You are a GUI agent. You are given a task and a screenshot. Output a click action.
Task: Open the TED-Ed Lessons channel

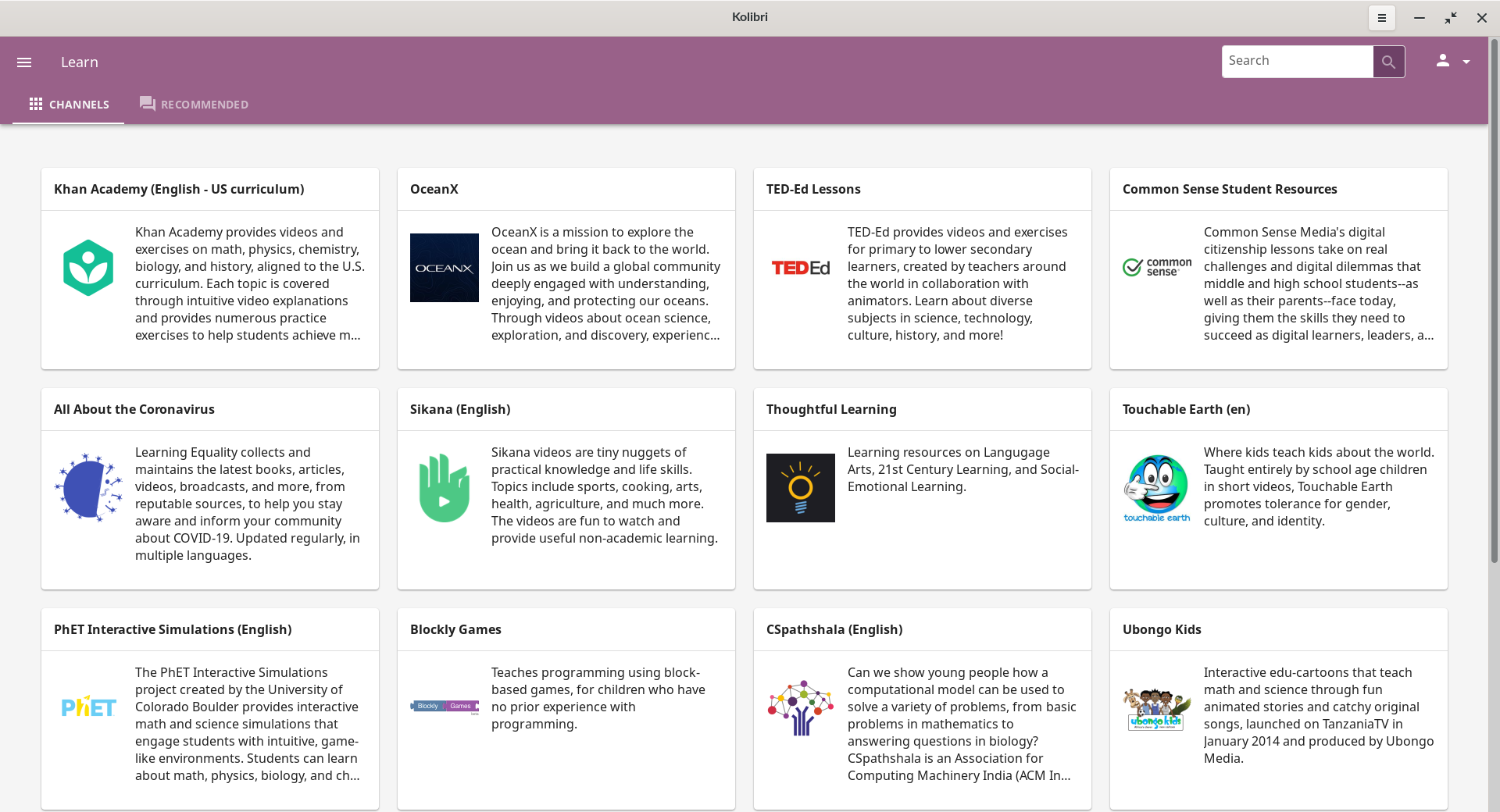(x=813, y=190)
